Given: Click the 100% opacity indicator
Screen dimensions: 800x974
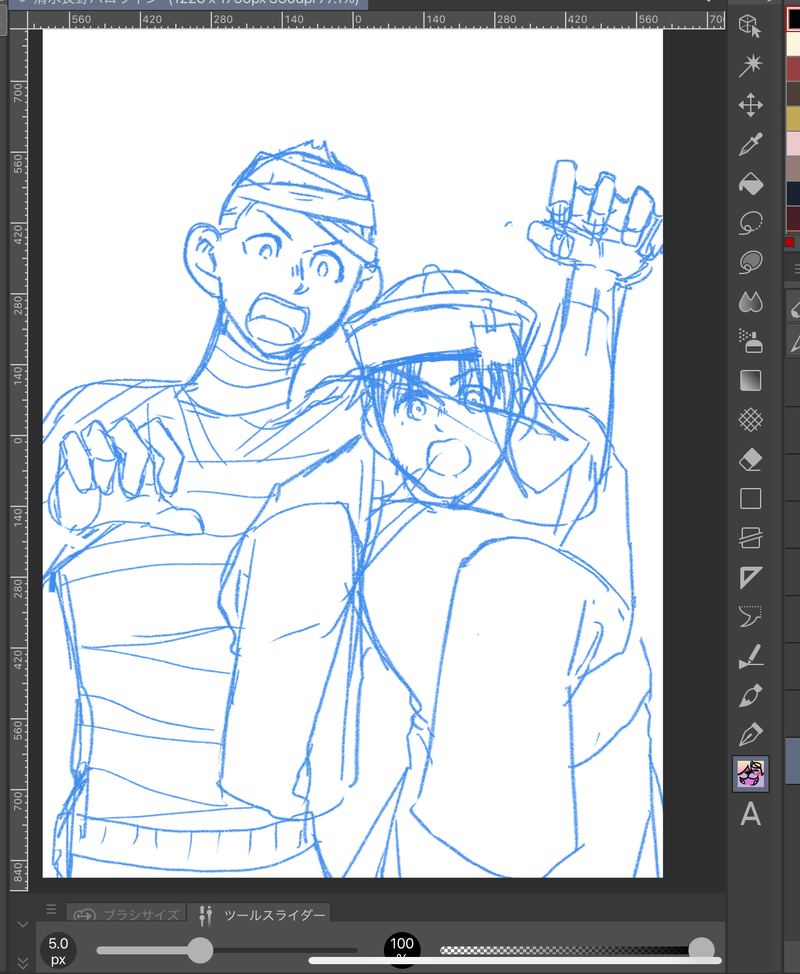Looking at the screenshot, I should 402,949.
